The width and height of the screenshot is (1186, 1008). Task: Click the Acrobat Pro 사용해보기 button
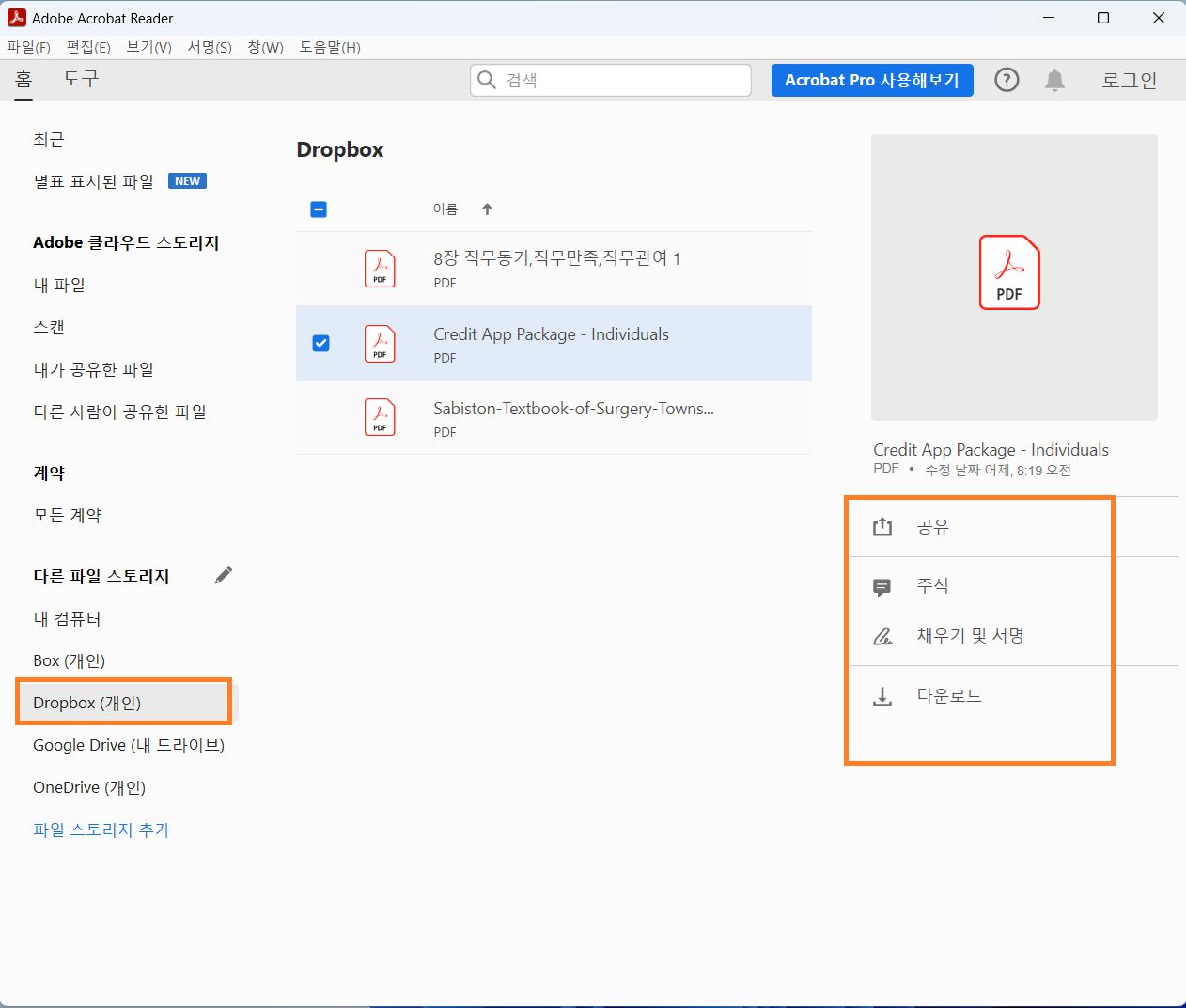[x=872, y=80]
